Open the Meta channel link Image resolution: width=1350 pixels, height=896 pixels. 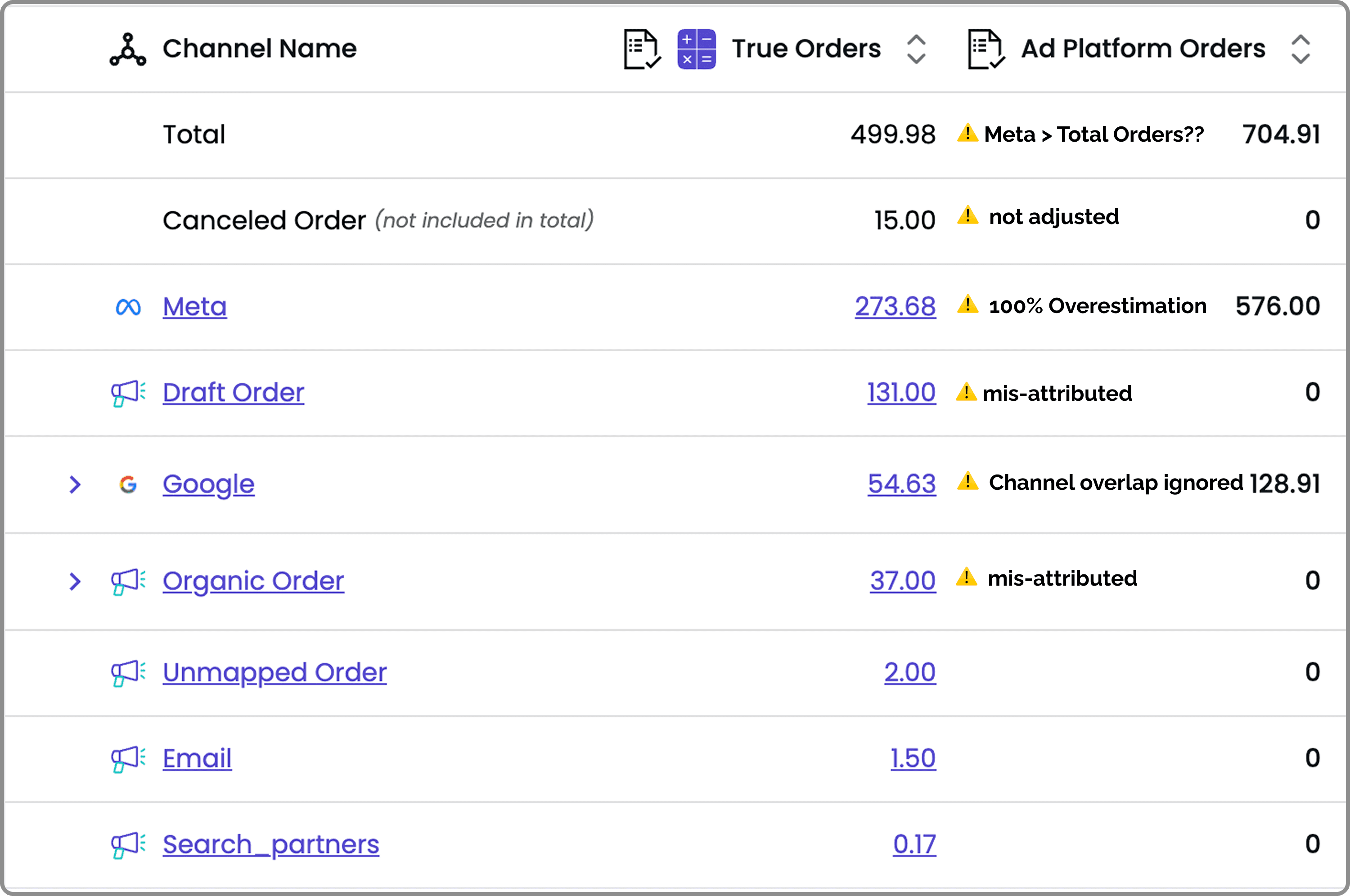click(195, 307)
